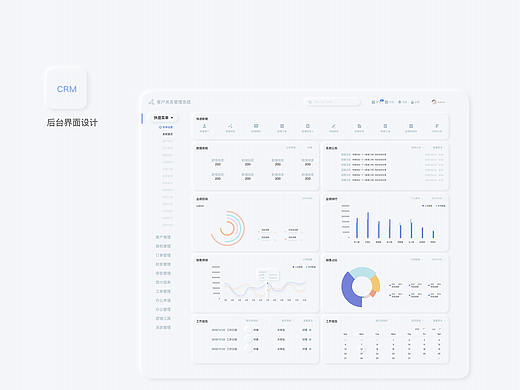
Task: Click the Sat column header in the calendar
Action: click(x=439, y=334)
